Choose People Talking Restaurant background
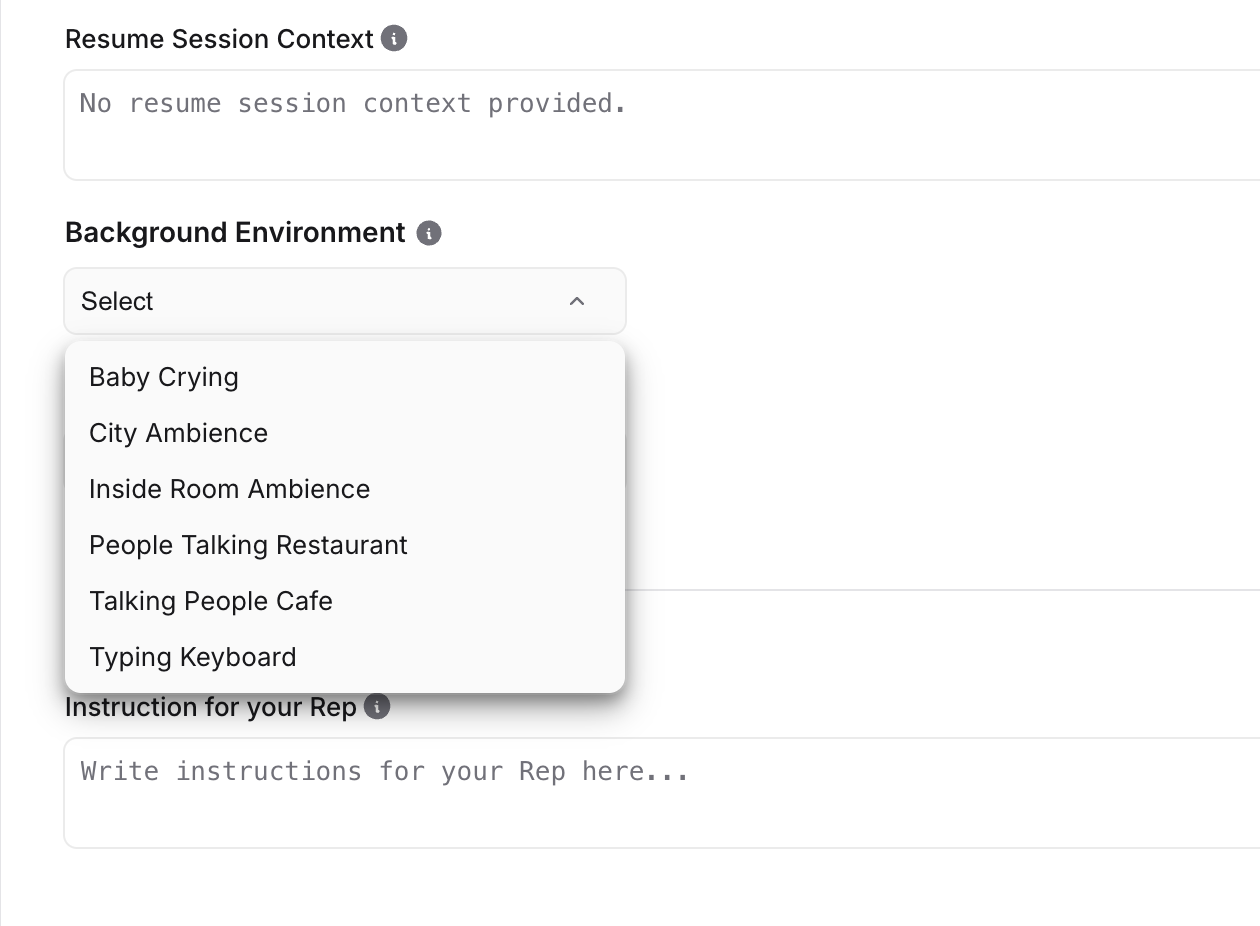This screenshot has width=1260, height=926. point(249,545)
